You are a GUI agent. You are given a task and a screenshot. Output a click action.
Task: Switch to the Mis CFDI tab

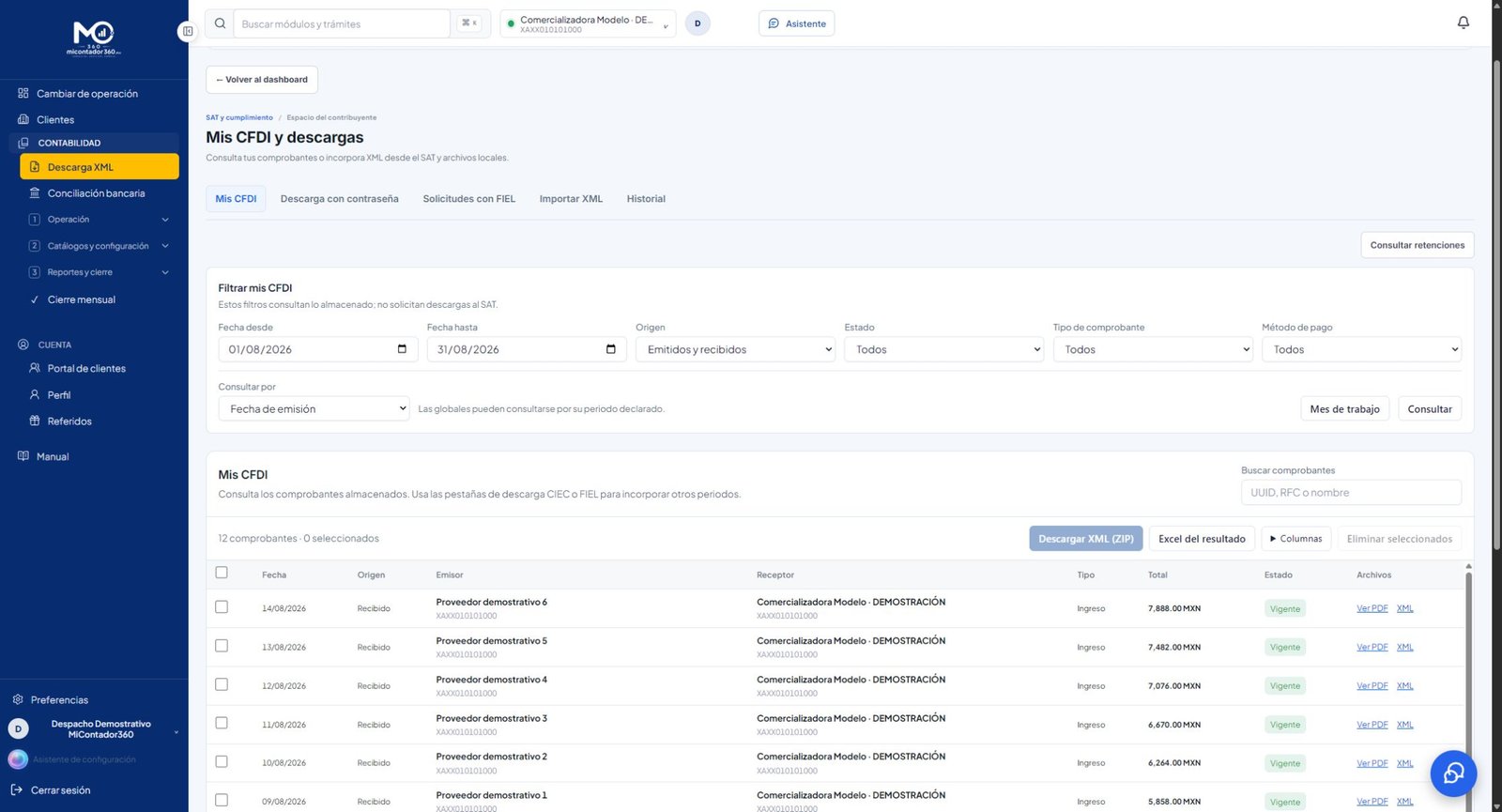(236, 199)
